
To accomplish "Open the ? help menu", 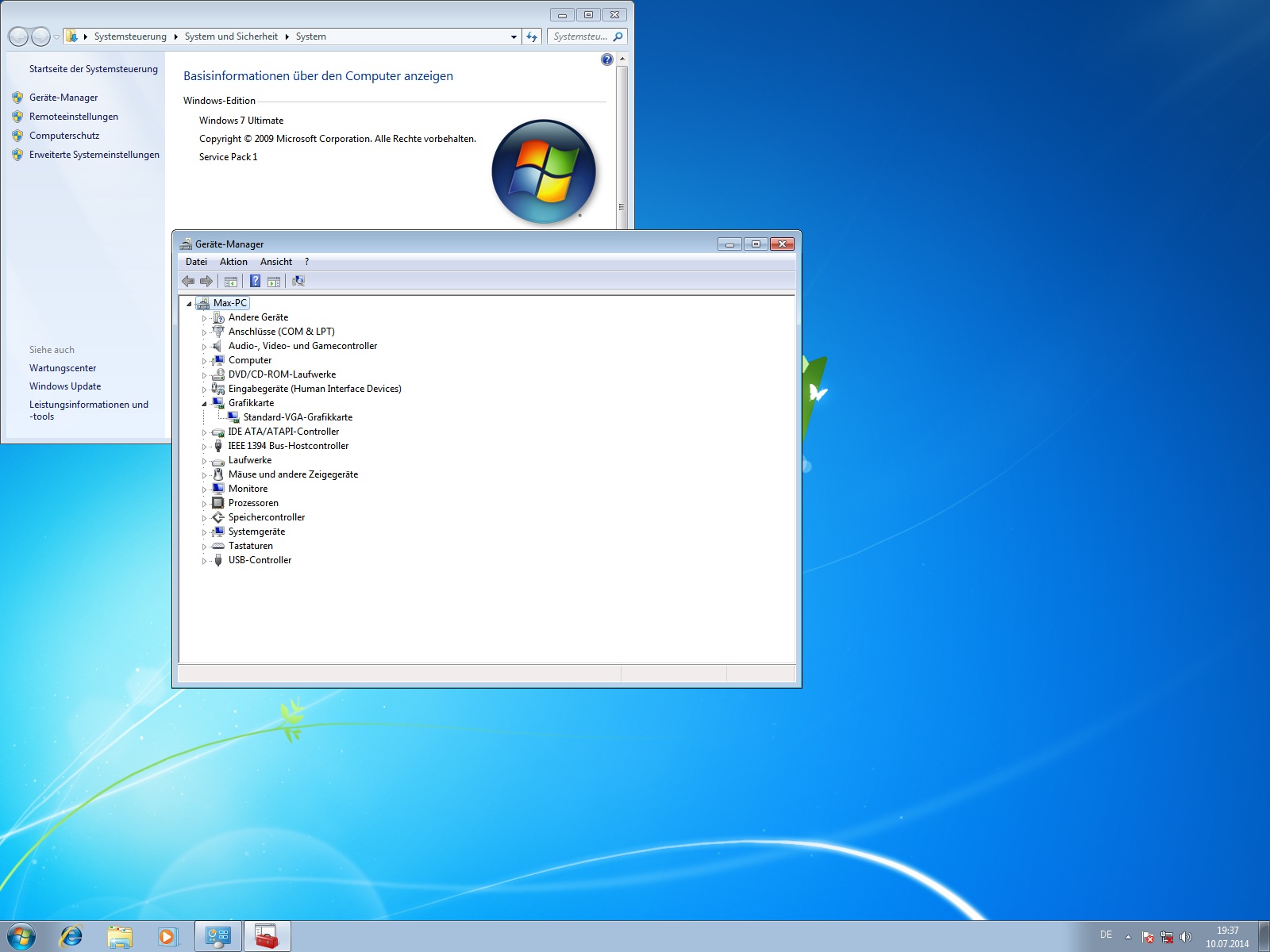I will 306,262.
